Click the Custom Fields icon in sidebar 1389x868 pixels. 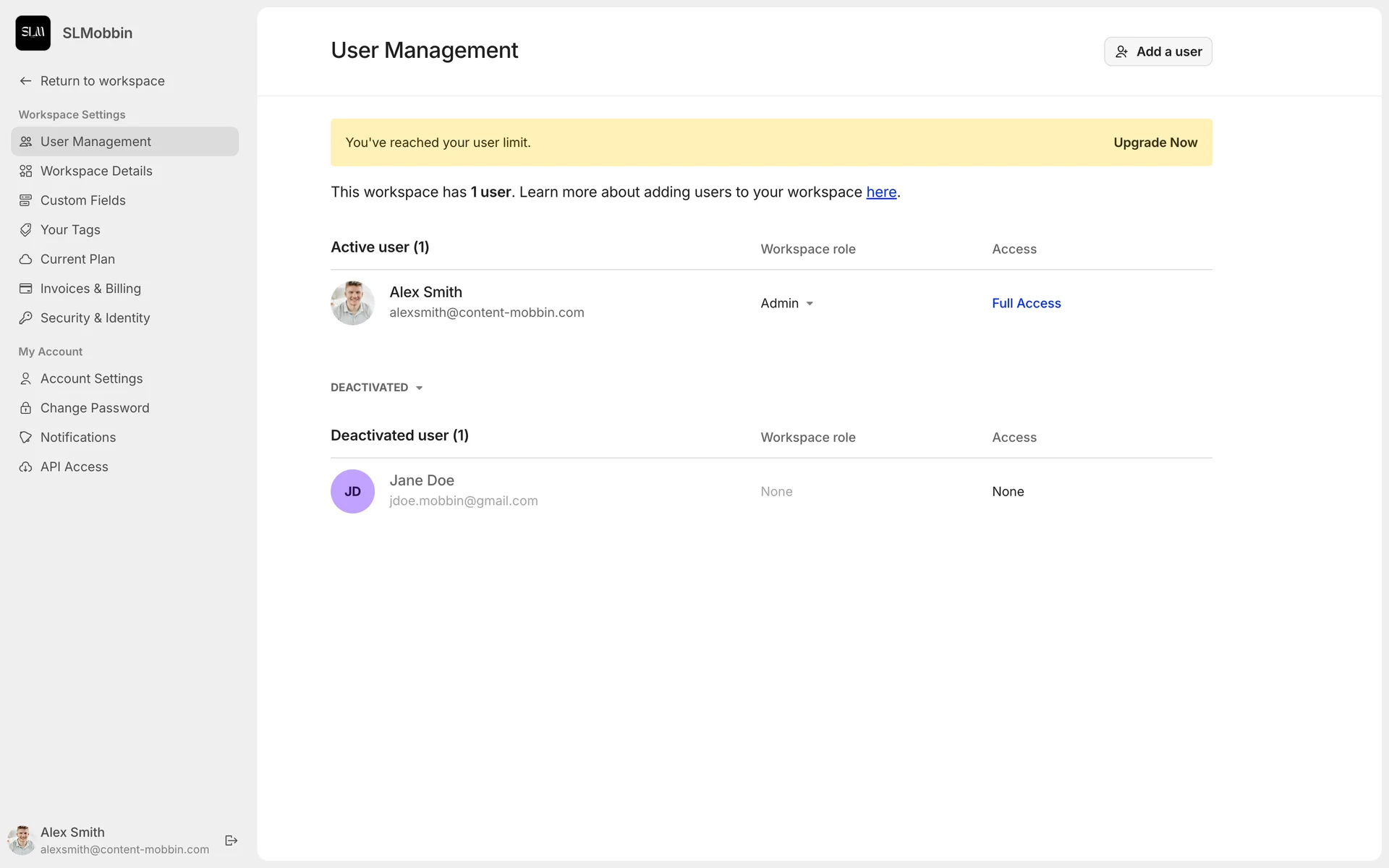25,200
